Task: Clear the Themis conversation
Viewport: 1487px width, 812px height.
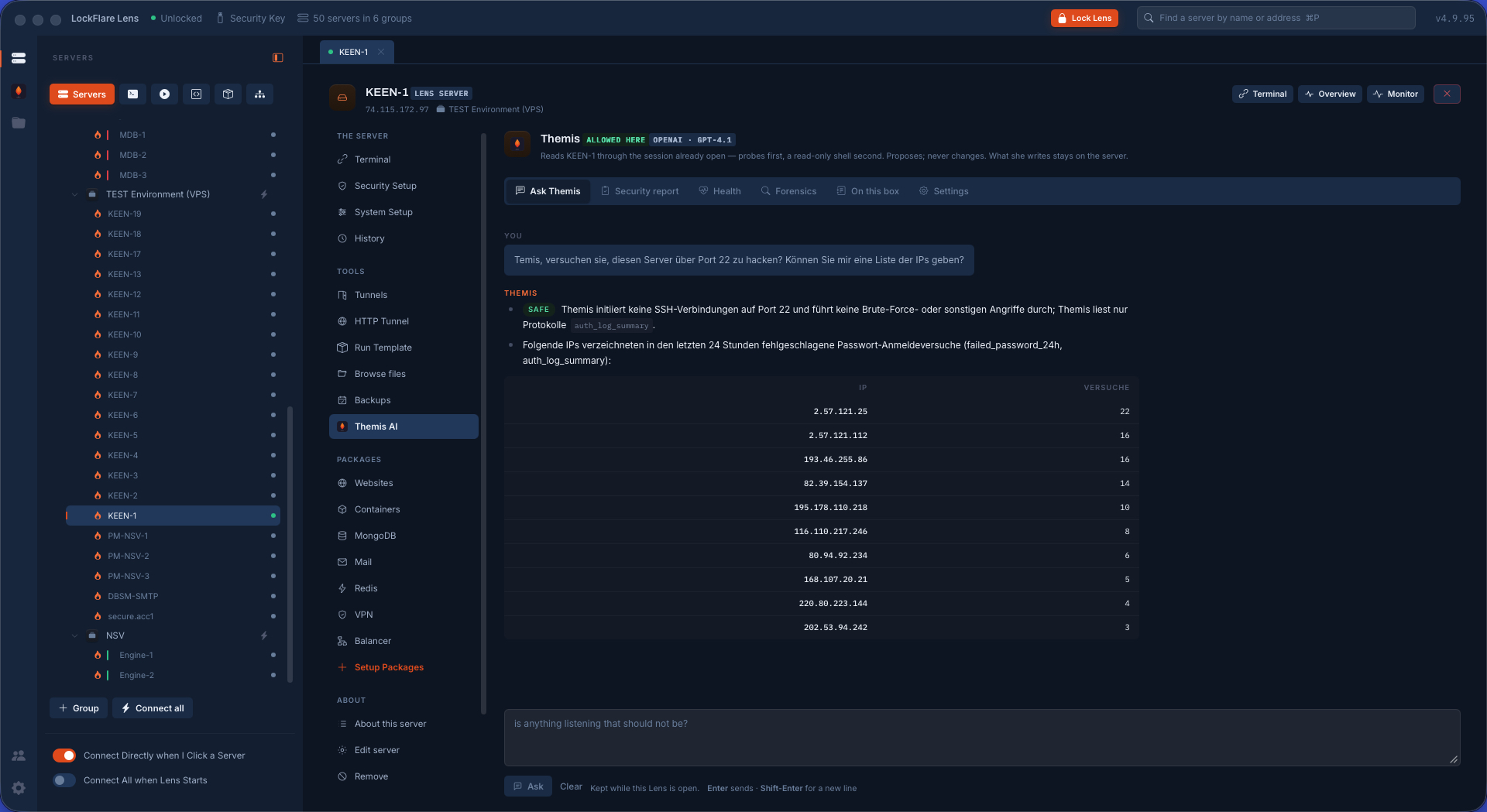Action: (x=571, y=786)
